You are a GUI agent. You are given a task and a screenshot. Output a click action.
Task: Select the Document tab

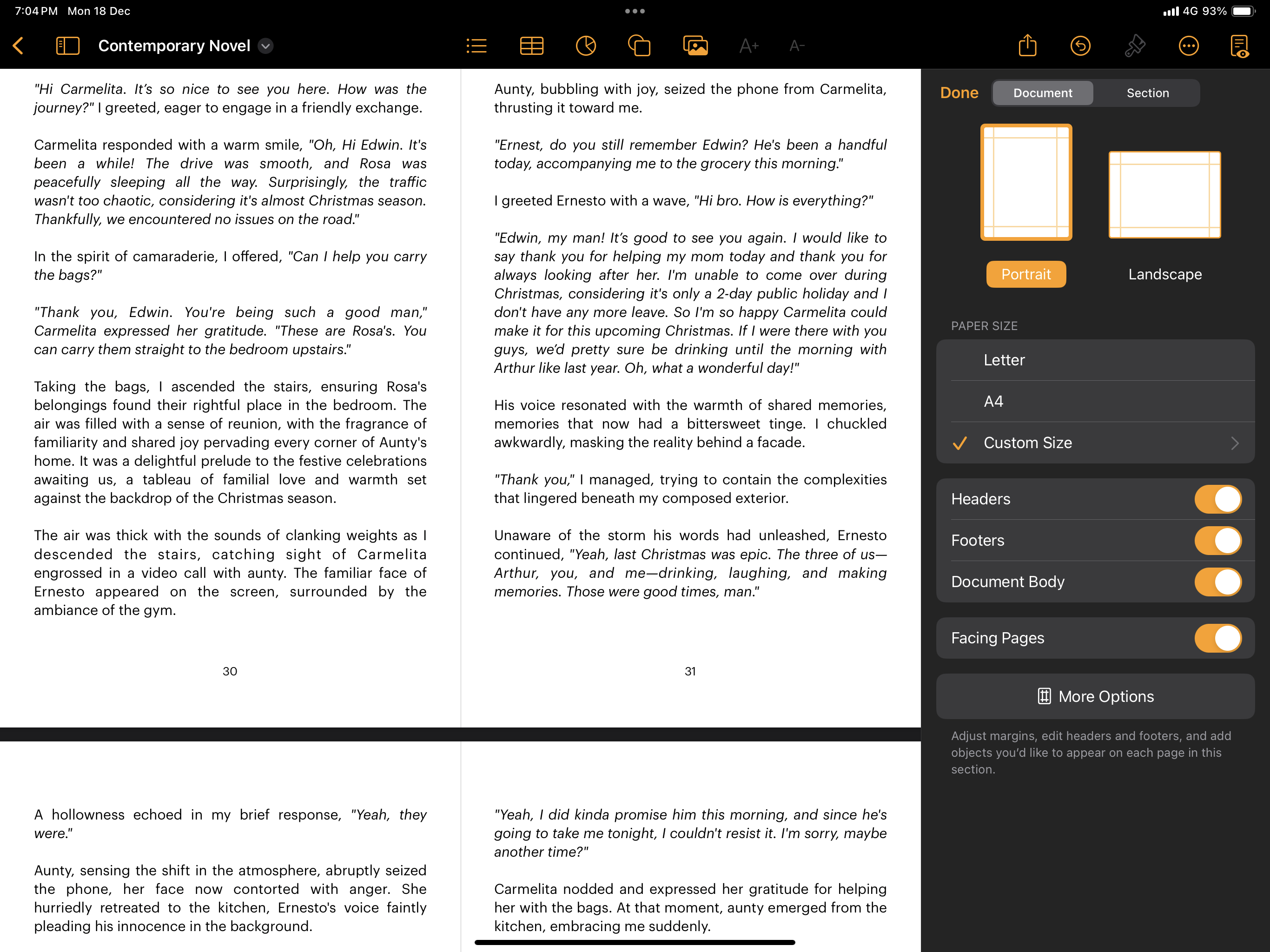[1042, 93]
